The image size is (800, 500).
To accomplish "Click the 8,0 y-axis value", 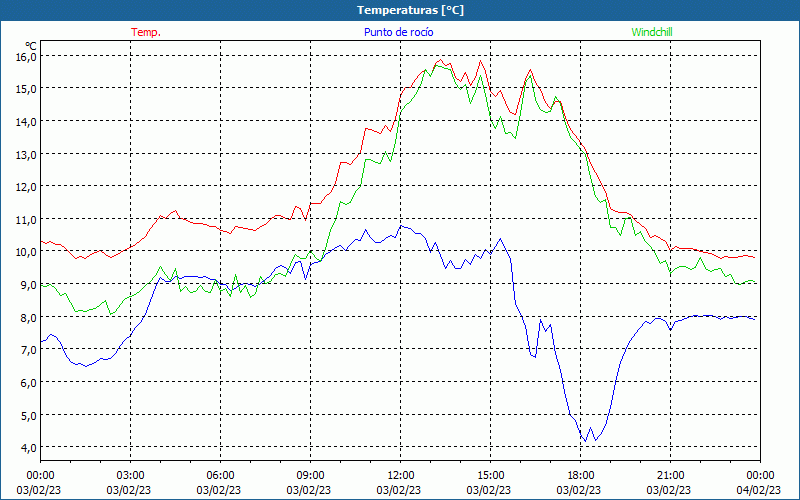I will point(28,317).
